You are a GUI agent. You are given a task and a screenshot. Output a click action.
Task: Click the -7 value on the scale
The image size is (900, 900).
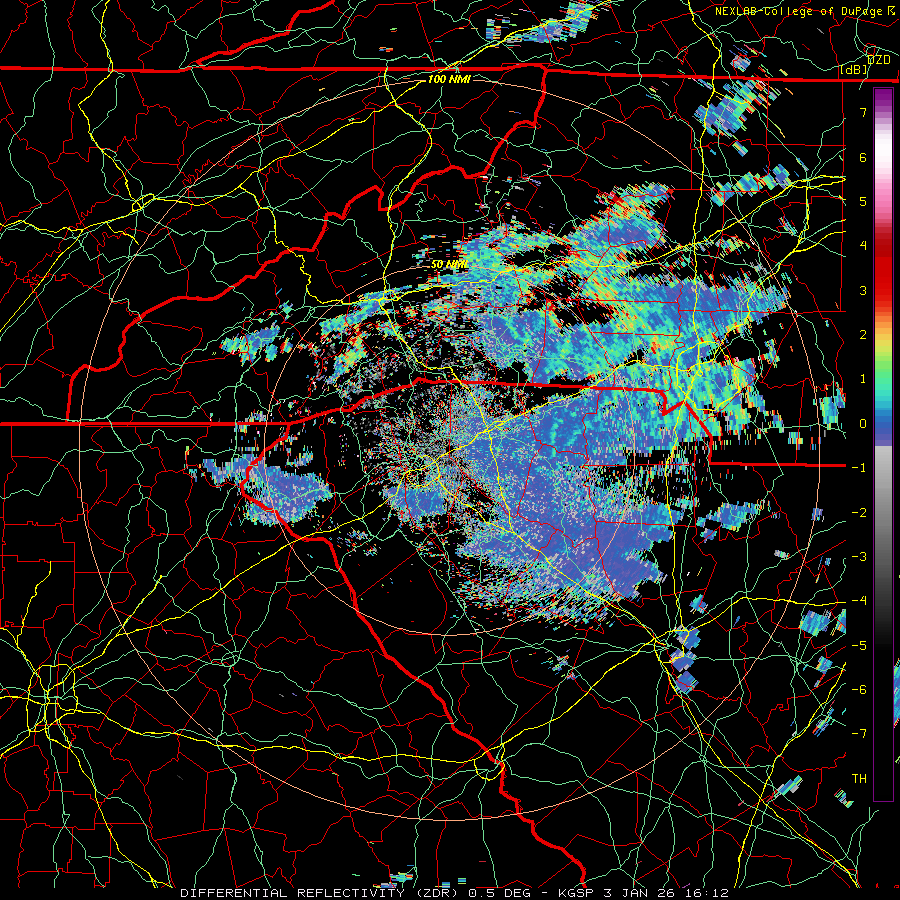click(x=859, y=734)
